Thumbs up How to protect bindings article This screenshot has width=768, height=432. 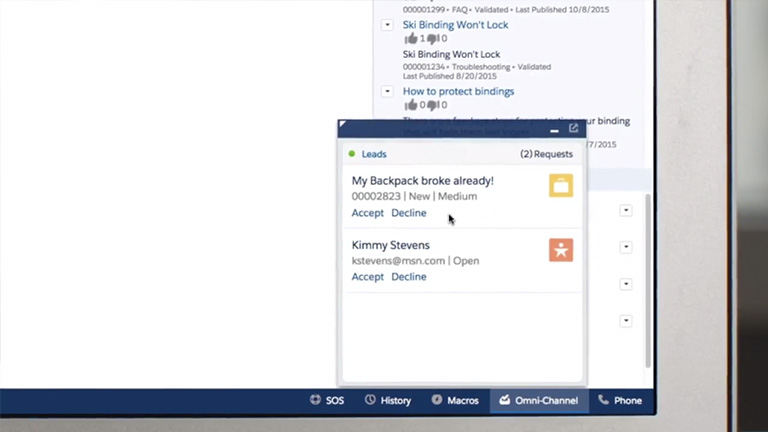pyautogui.click(x=411, y=104)
